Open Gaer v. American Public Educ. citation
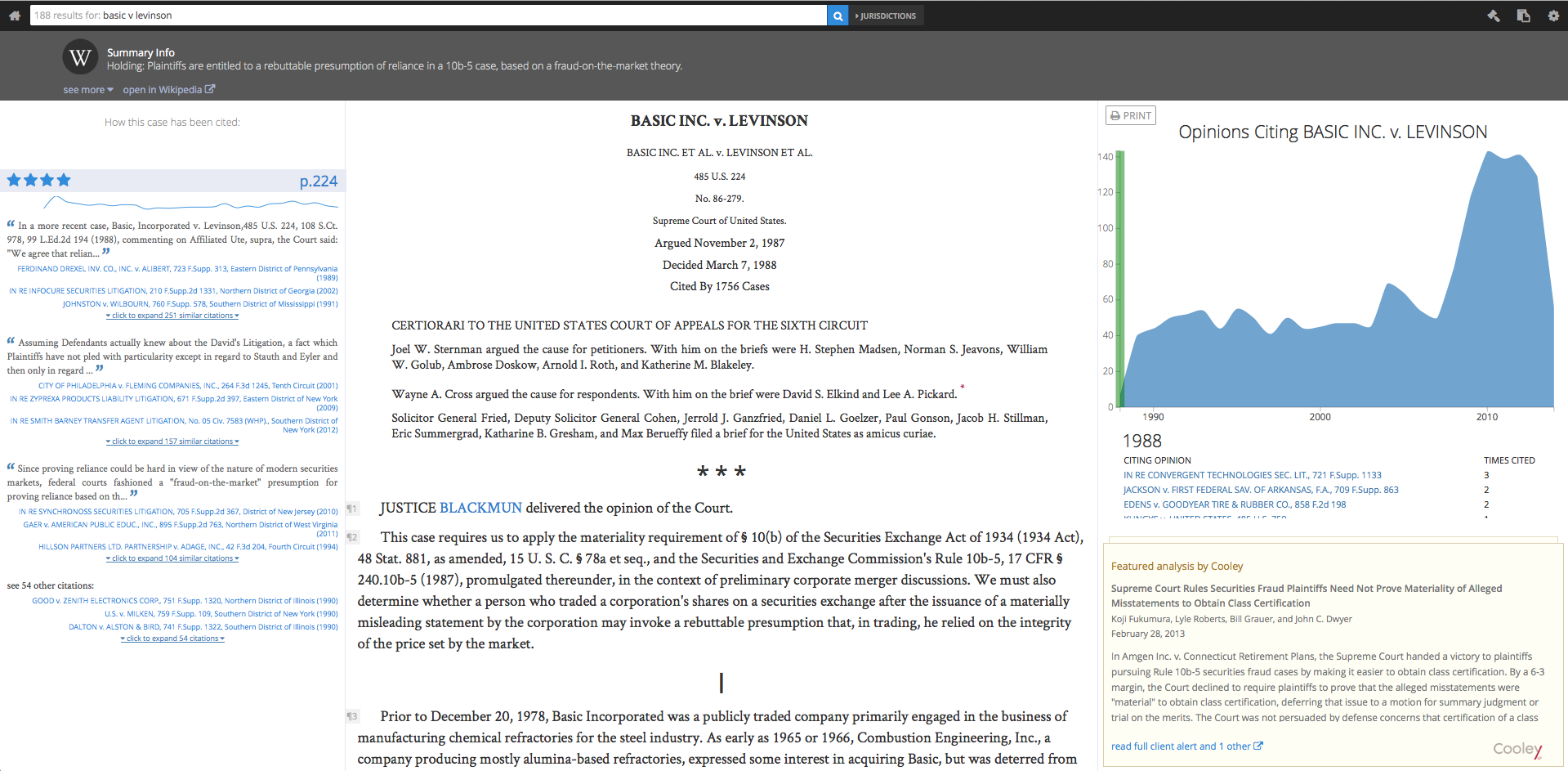1568x771 pixels. coord(181,529)
